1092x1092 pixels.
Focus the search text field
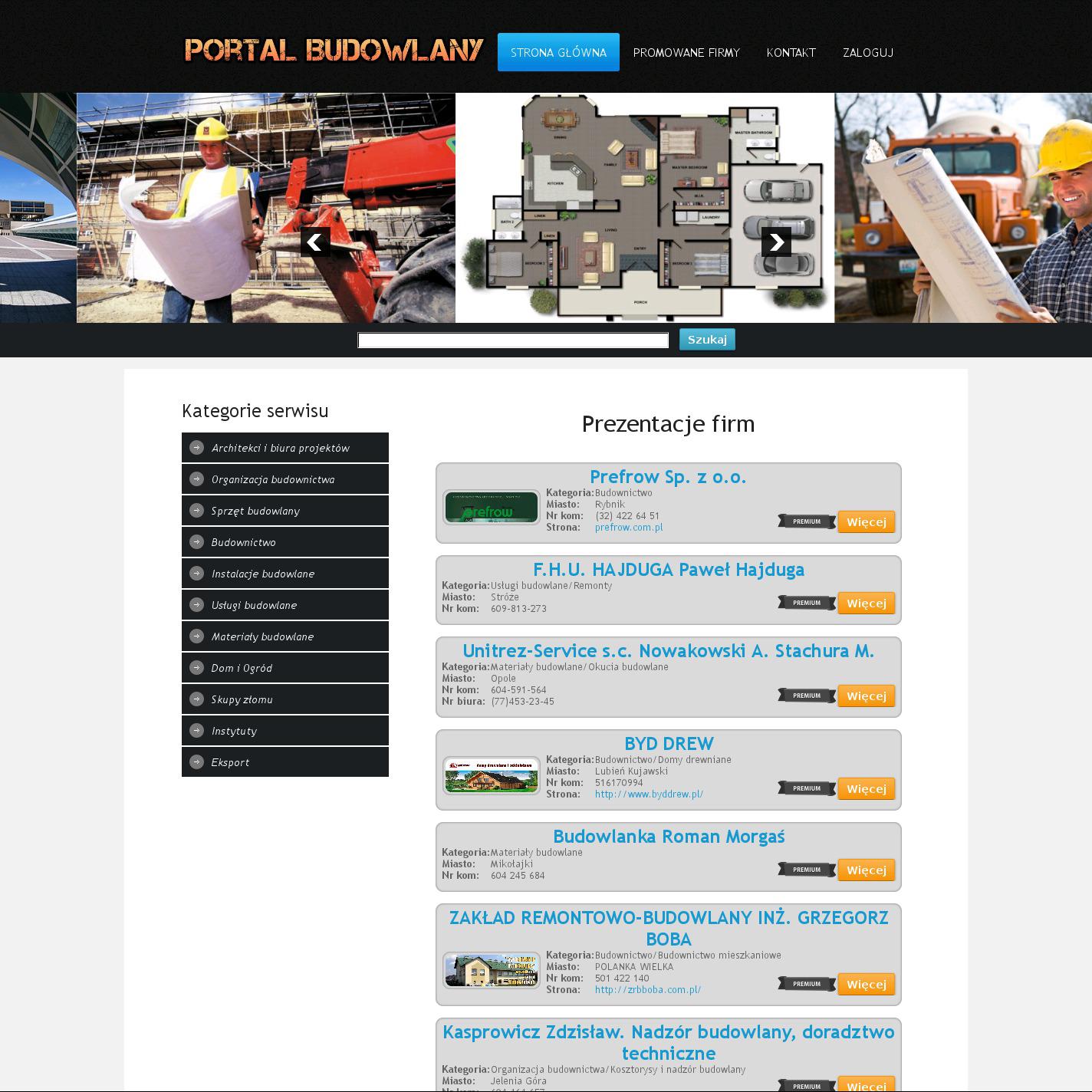[513, 340]
